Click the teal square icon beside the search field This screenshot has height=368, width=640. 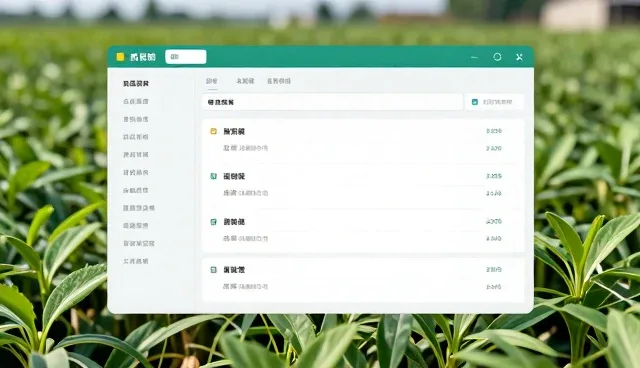pos(475,102)
